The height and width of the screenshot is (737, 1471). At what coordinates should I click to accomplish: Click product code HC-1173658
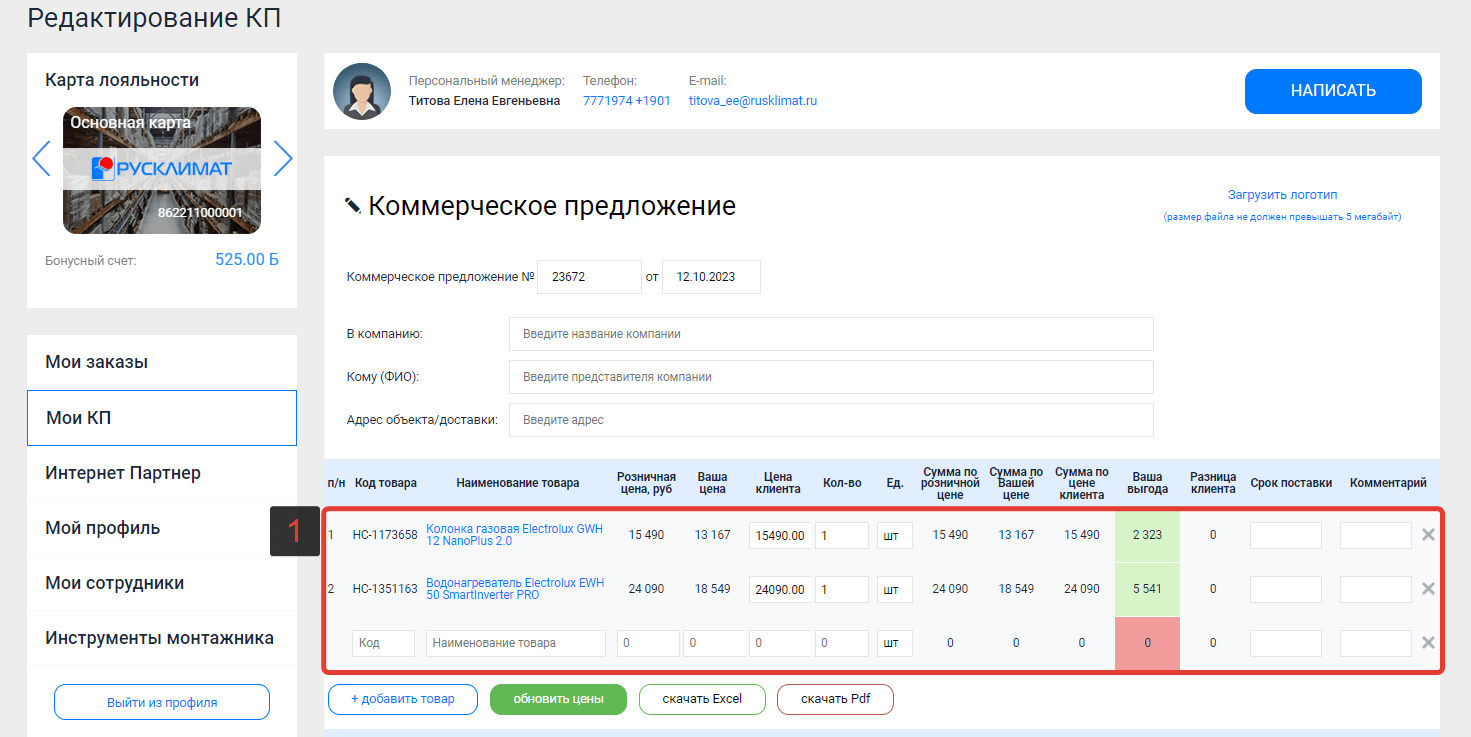click(385, 535)
